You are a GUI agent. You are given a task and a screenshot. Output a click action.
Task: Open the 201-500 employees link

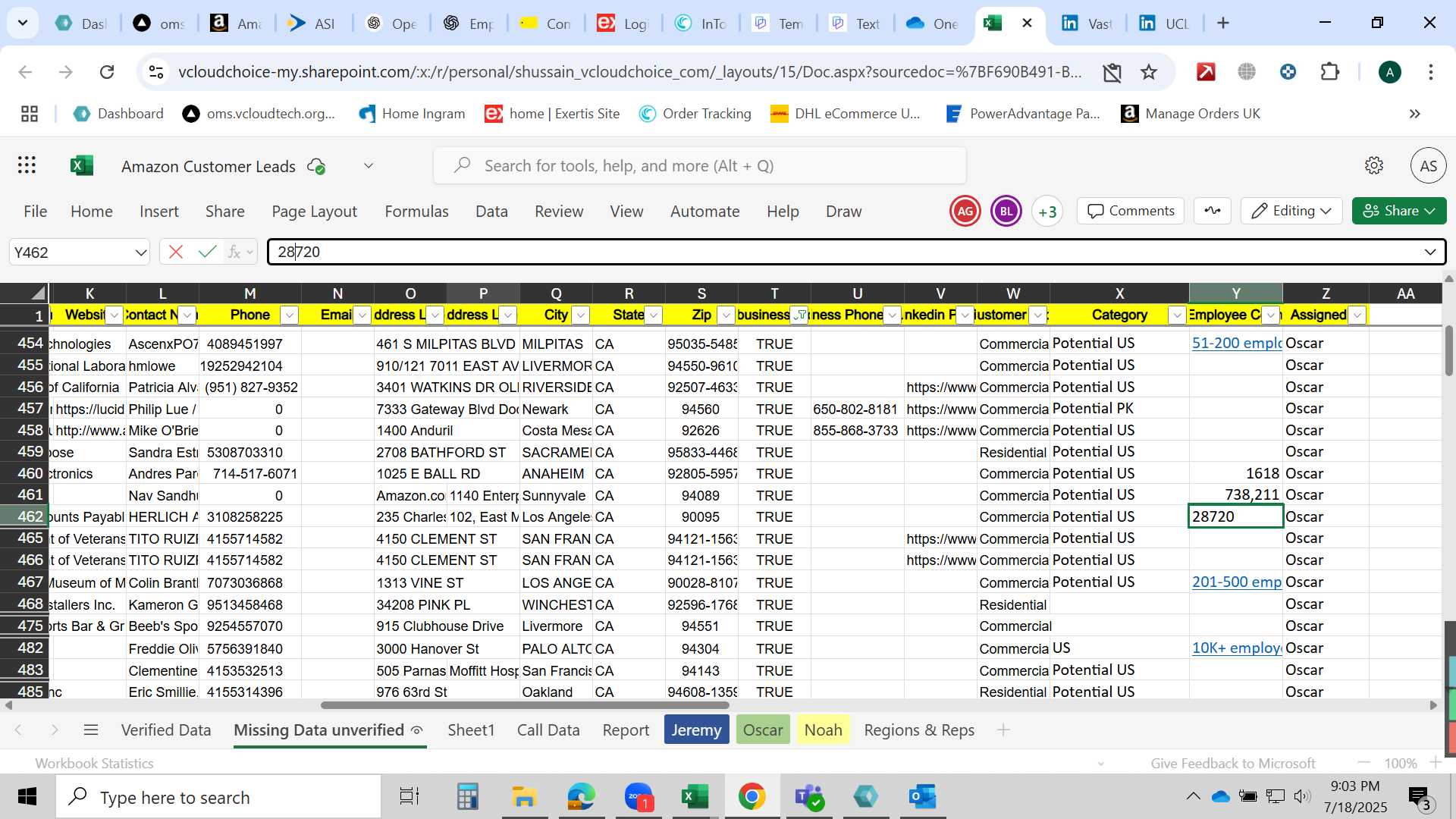pyautogui.click(x=1236, y=582)
